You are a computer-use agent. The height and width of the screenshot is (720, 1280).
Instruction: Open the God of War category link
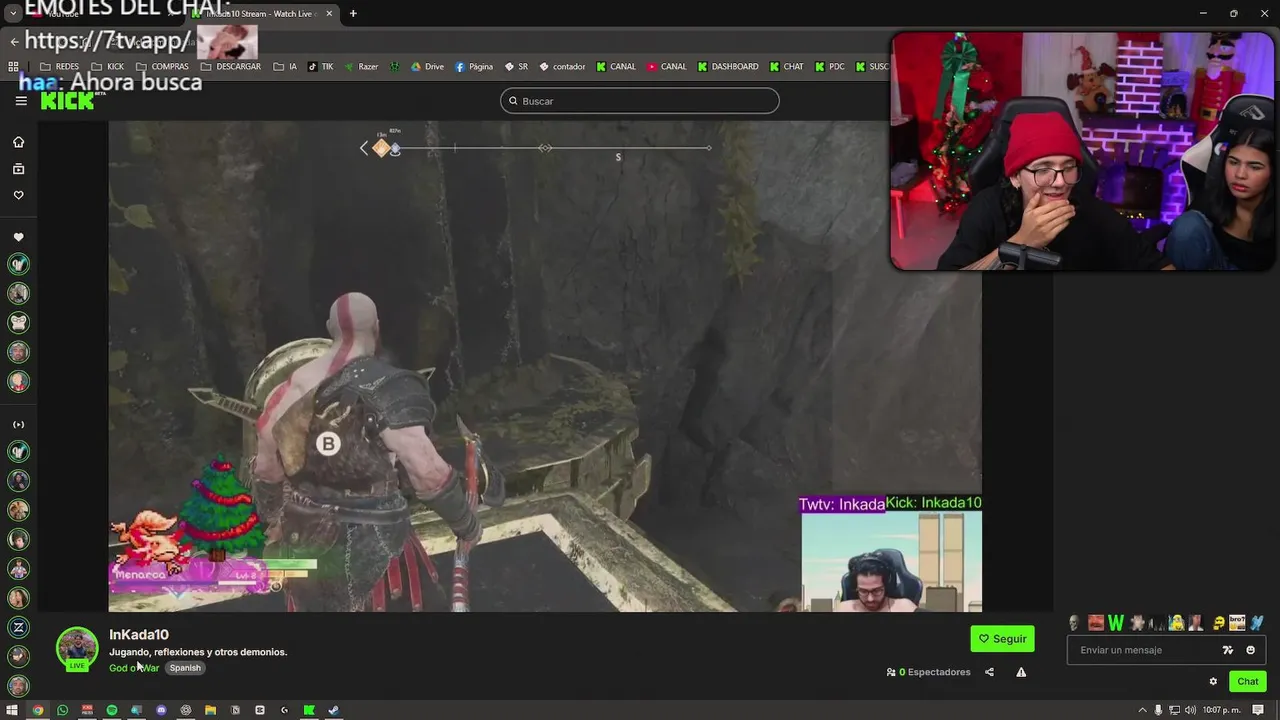(134, 668)
